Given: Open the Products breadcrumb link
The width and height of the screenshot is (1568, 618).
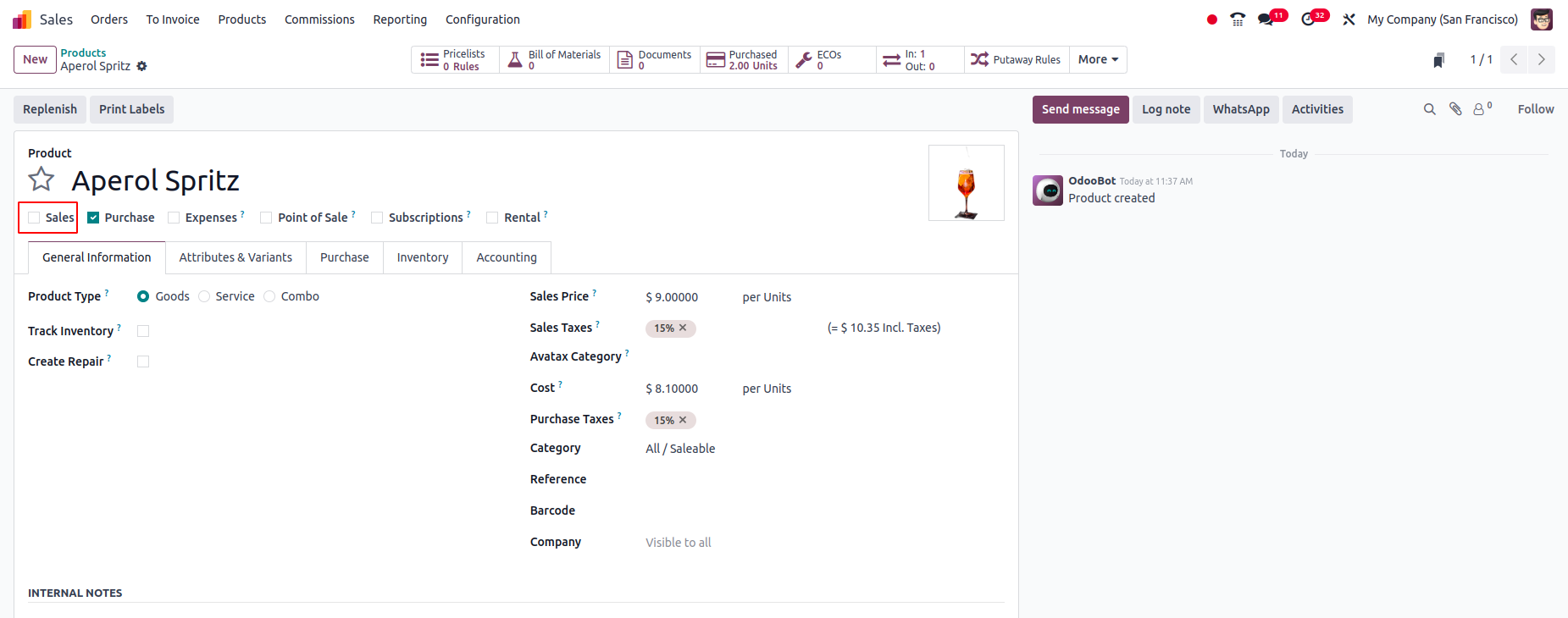Looking at the screenshot, I should tap(83, 52).
